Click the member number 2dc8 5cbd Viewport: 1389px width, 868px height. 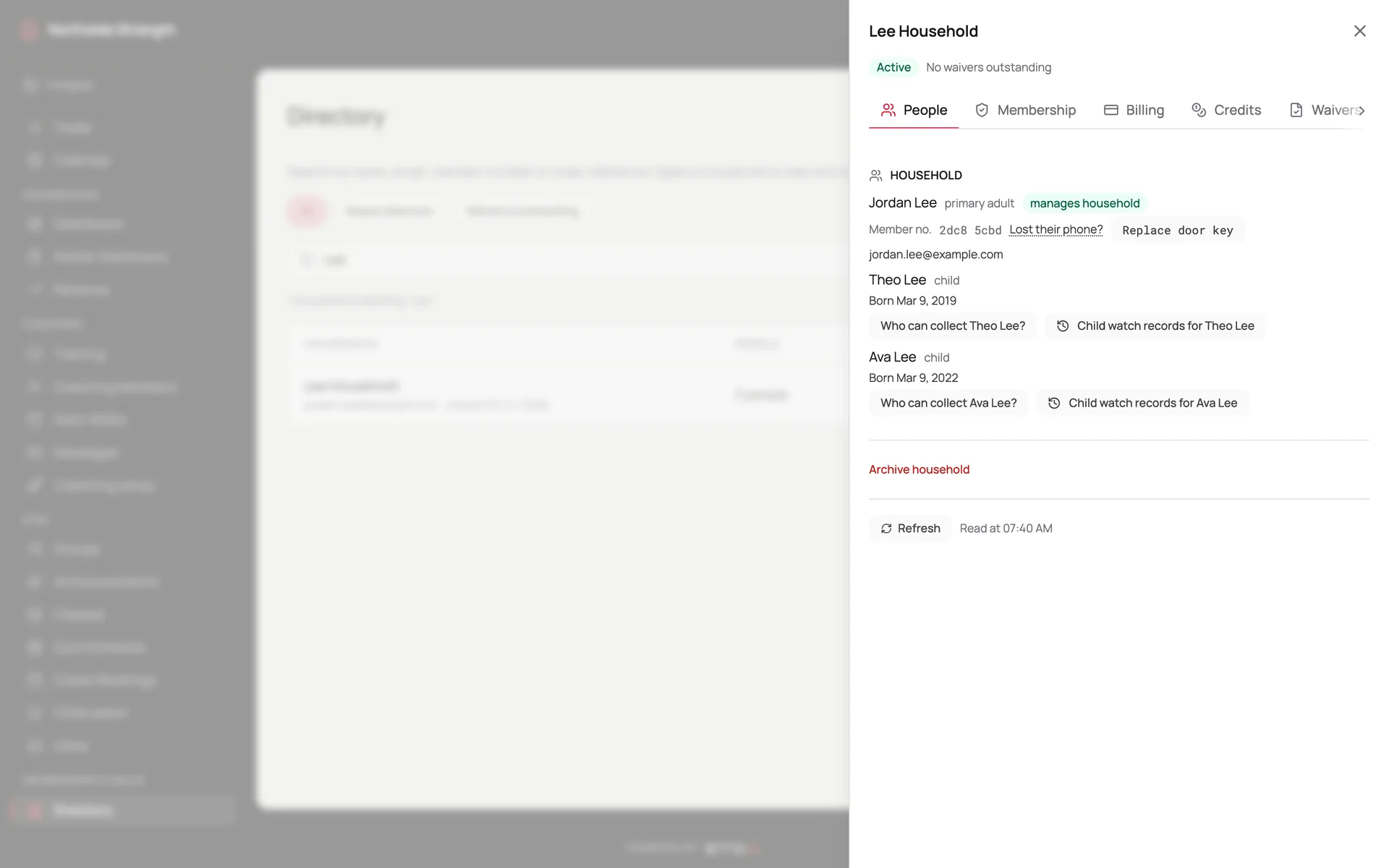970,230
